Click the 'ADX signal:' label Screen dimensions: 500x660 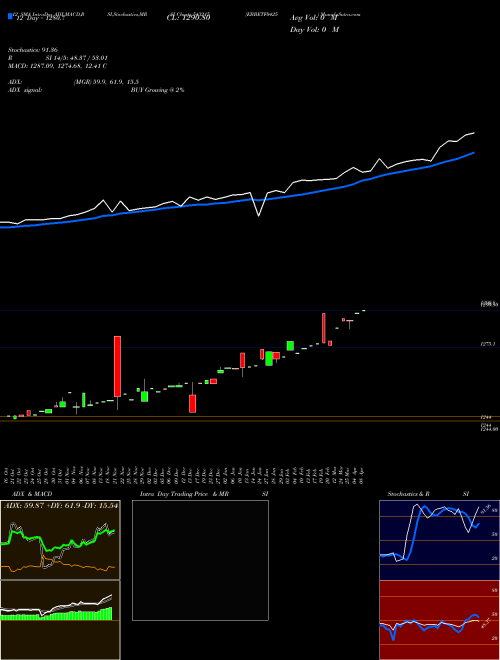(25, 90)
